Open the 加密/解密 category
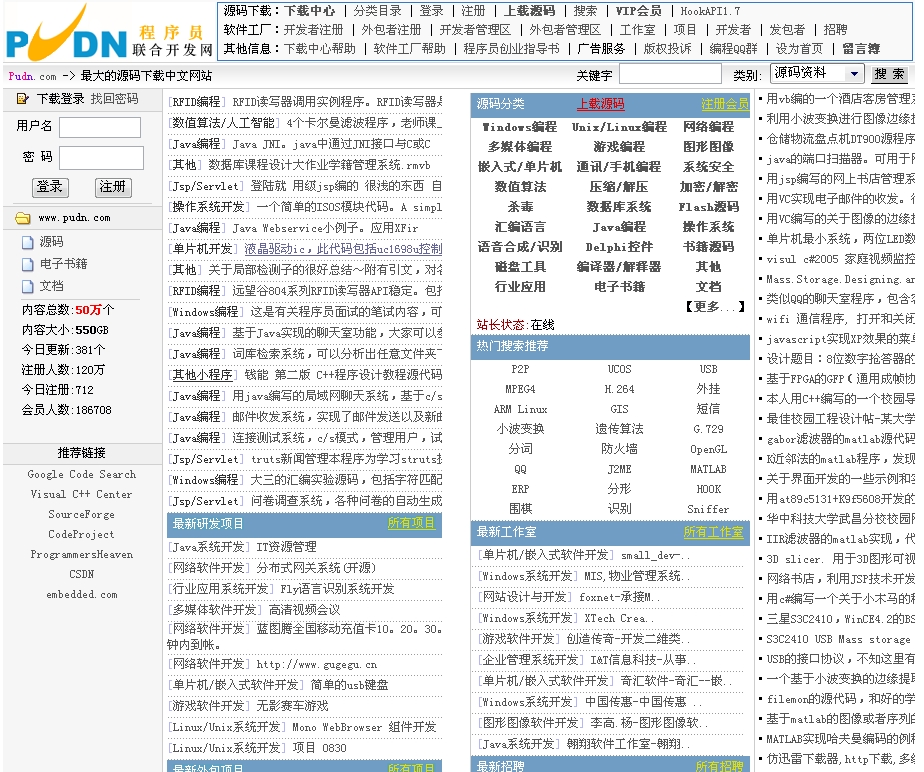This screenshot has width=924, height=772. (708, 187)
